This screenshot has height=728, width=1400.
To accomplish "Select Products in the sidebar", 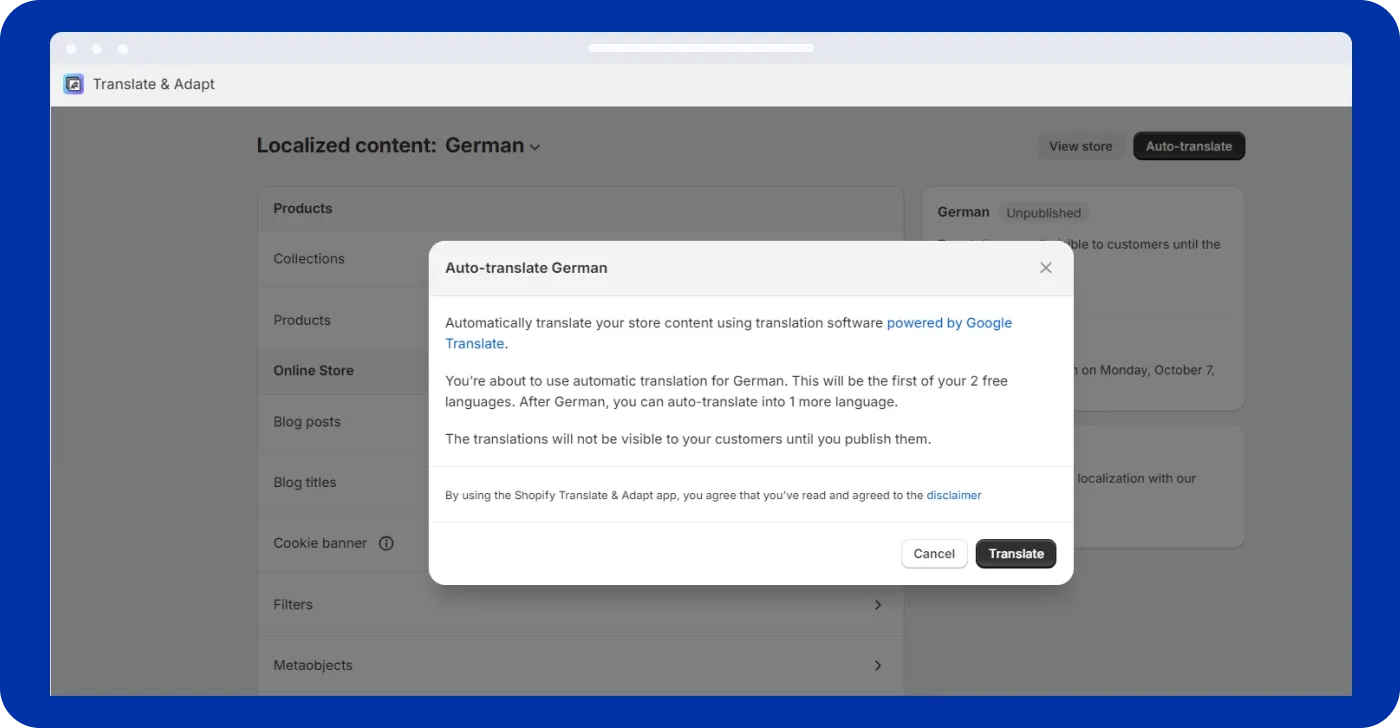I will click(x=302, y=320).
